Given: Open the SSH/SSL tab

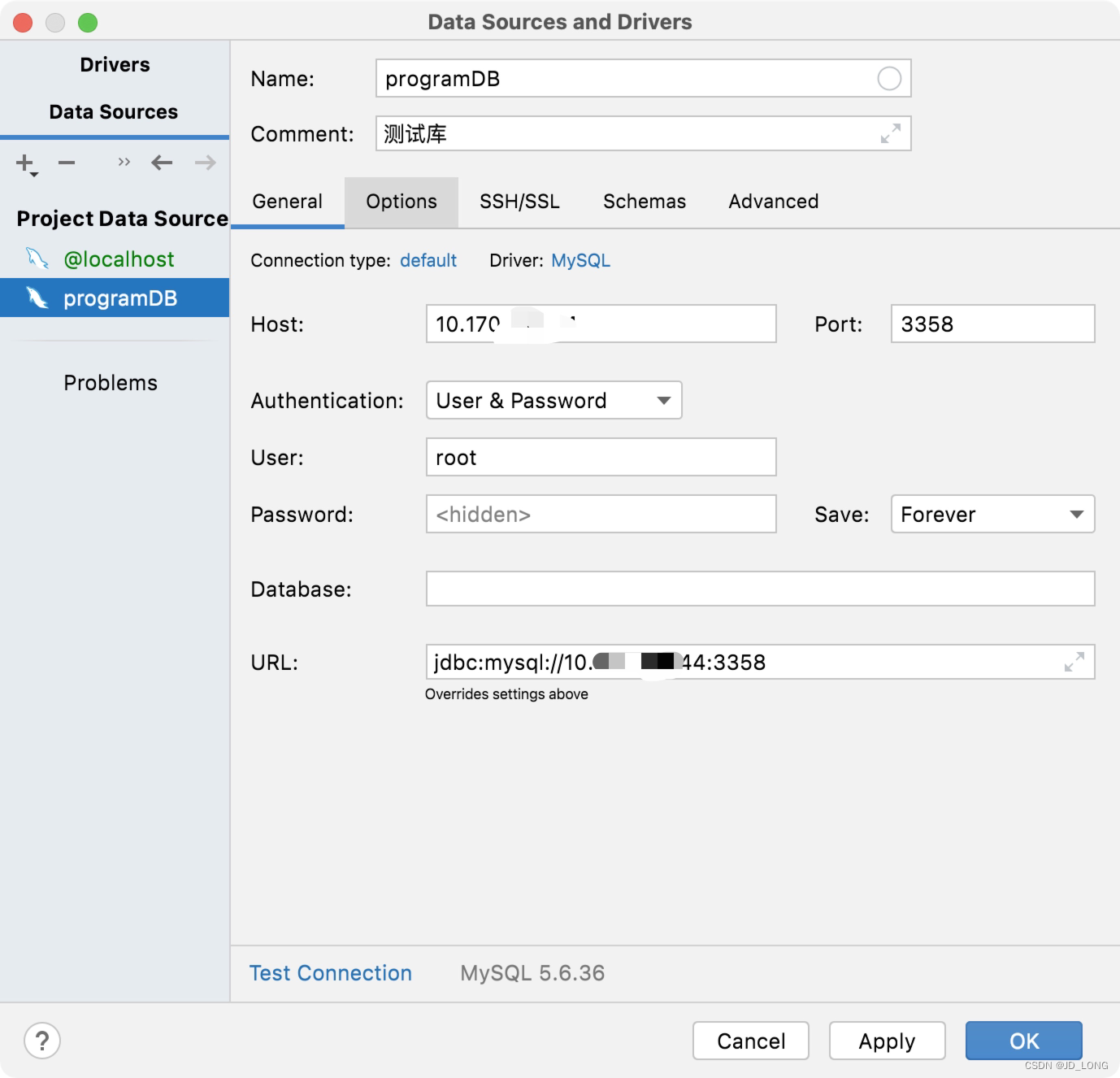Looking at the screenshot, I should click(519, 202).
